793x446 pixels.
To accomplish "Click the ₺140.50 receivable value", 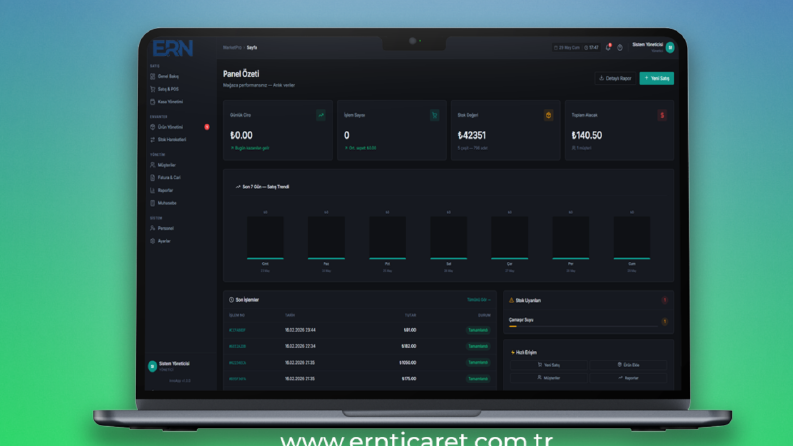I will (x=587, y=136).
